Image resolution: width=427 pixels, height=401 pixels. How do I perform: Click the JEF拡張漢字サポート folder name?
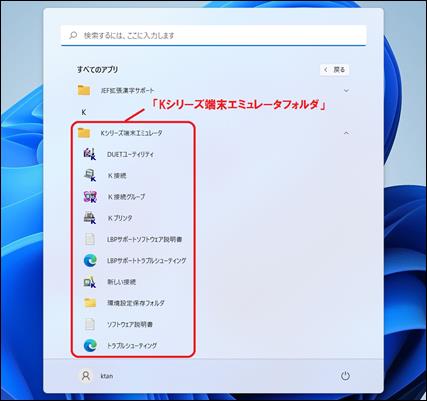point(128,91)
